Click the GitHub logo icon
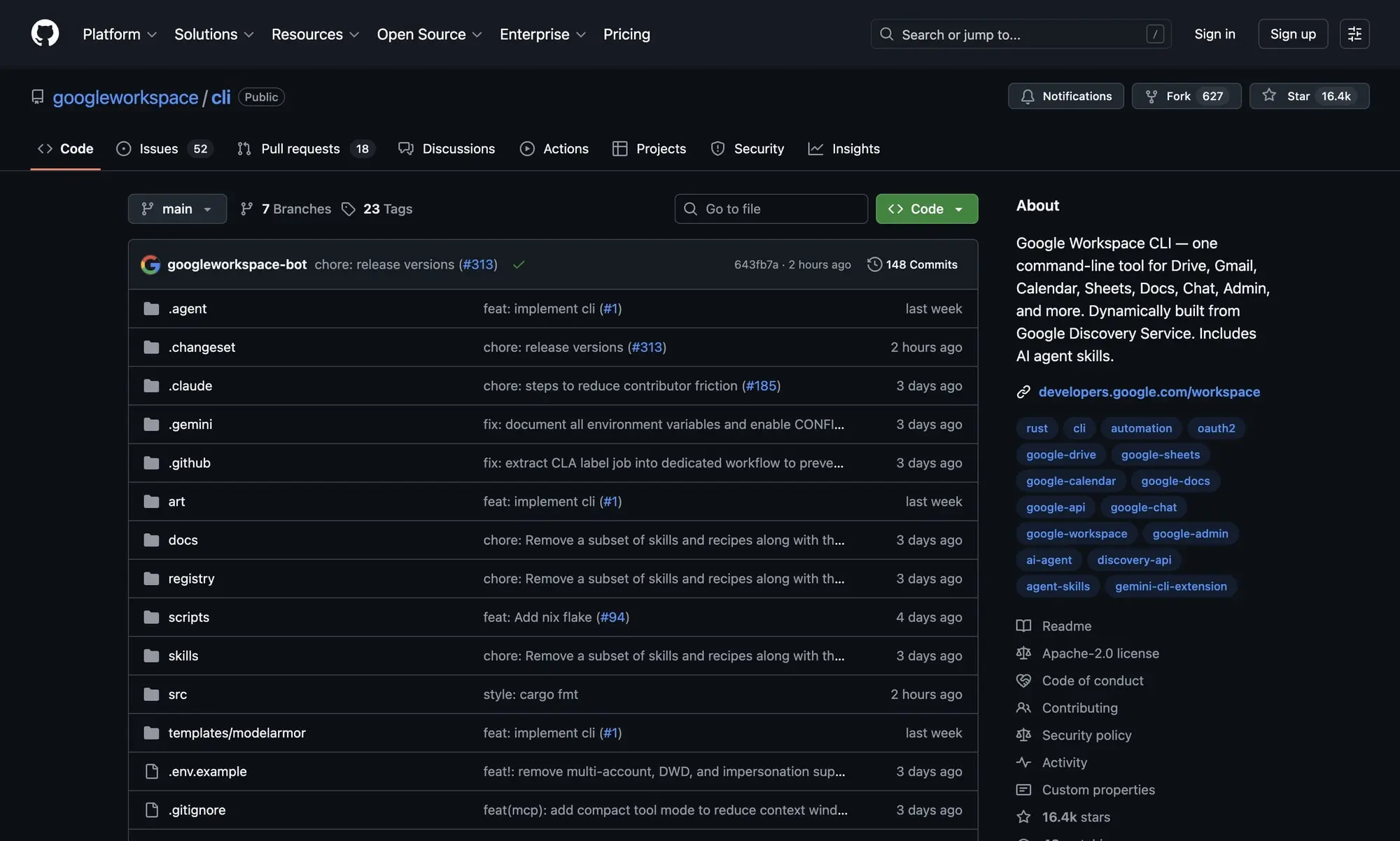1400x841 pixels. click(x=45, y=34)
